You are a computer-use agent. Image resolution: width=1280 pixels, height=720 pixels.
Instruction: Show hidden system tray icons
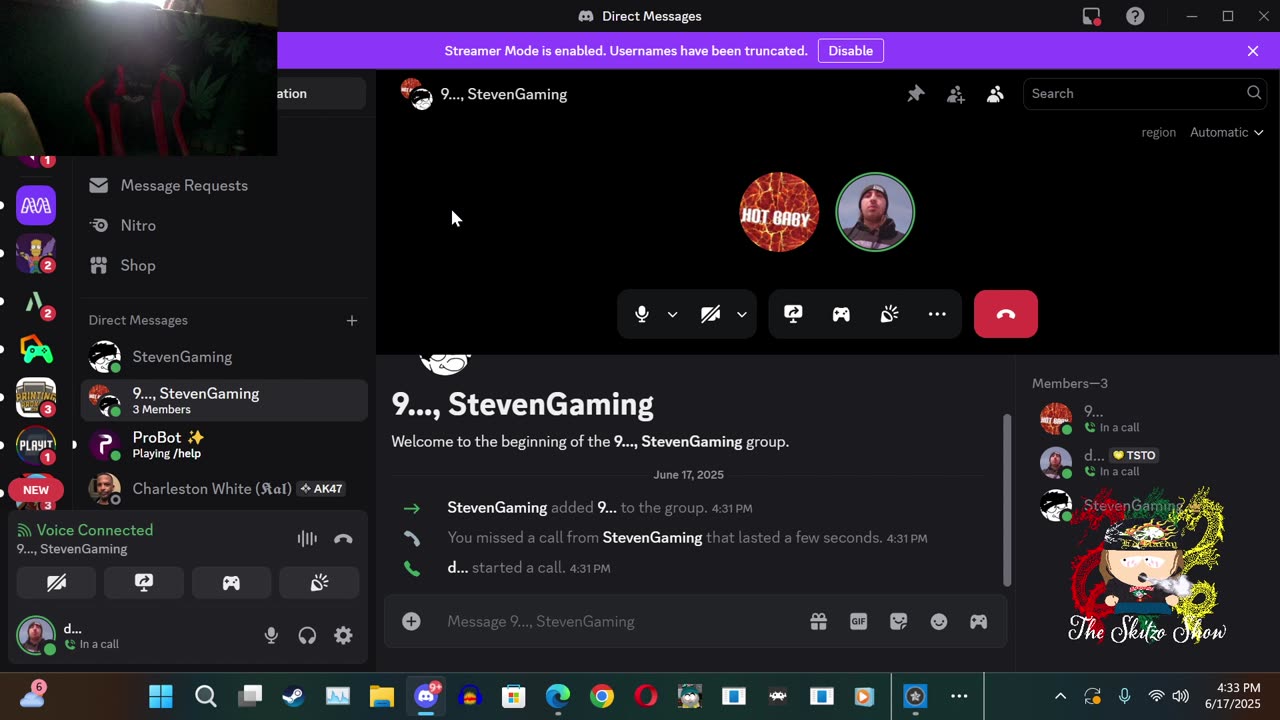1060,696
